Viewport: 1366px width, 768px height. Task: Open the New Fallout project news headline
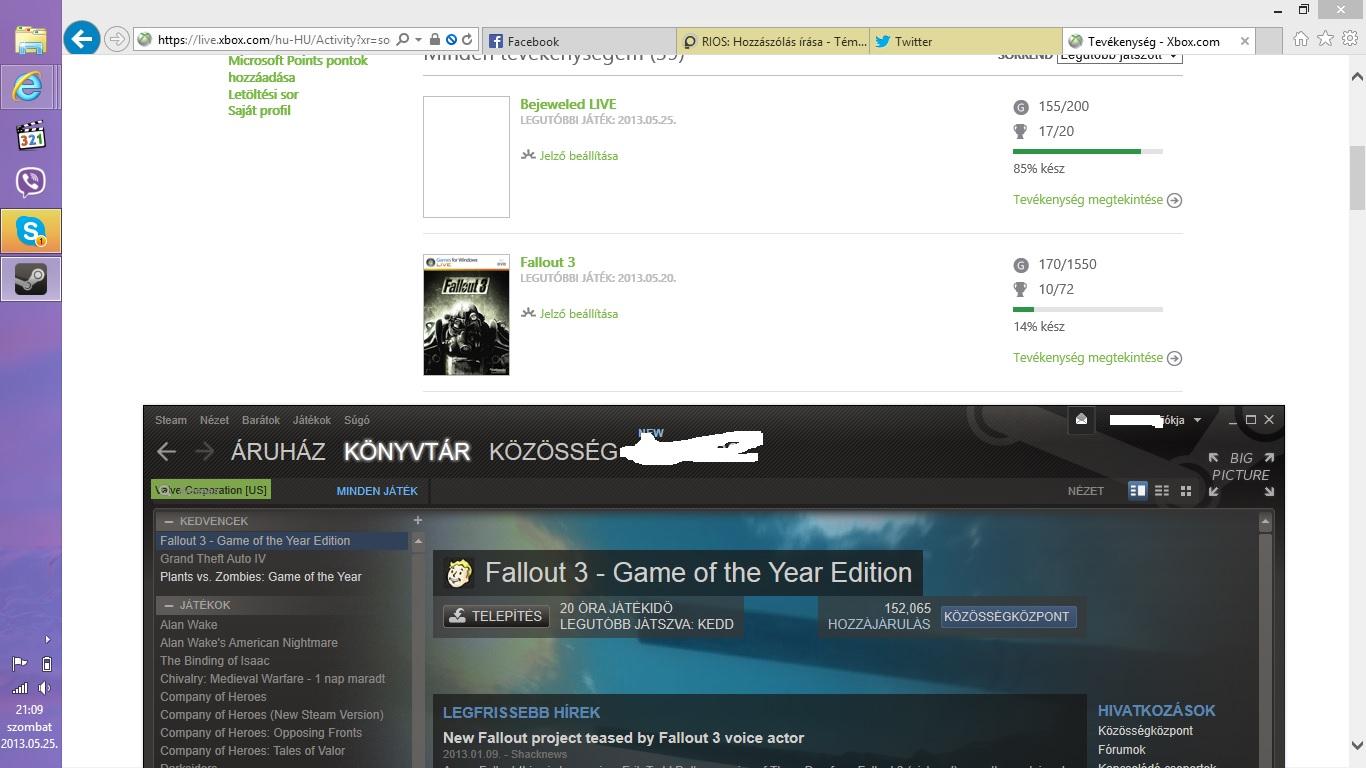pyautogui.click(x=623, y=738)
